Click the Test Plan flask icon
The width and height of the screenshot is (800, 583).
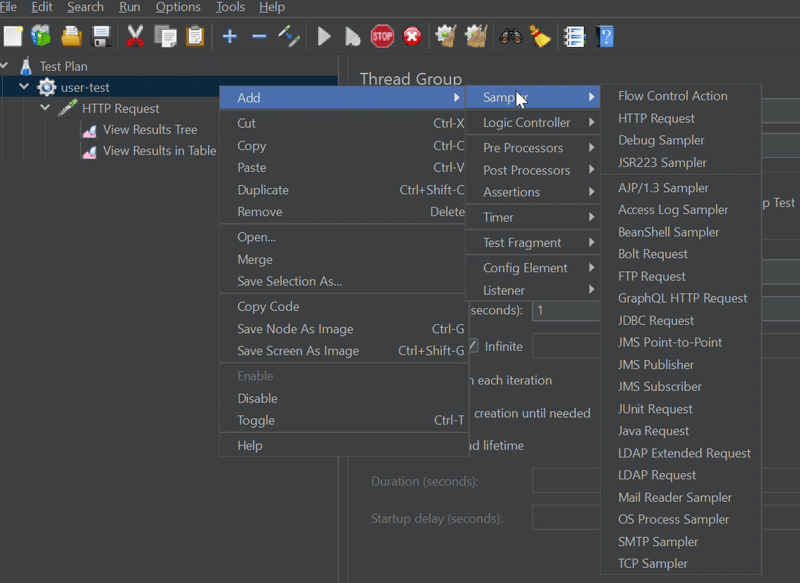(x=26, y=66)
